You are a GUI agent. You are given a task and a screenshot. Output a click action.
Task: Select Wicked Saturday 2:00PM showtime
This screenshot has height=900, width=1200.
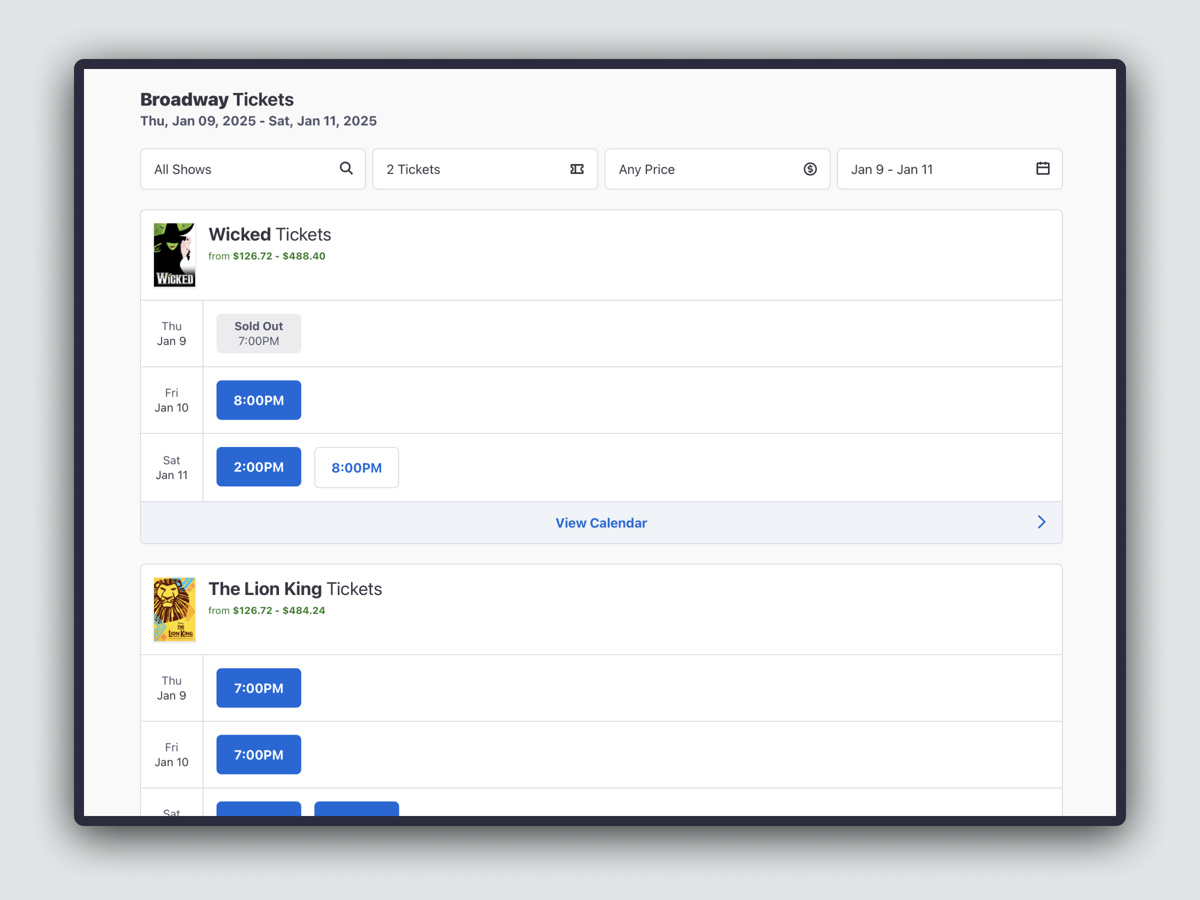(259, 467)
